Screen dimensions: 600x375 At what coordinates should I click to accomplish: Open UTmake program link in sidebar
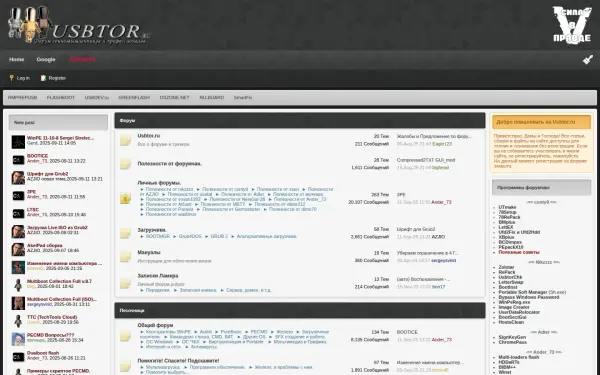point(507,207)
